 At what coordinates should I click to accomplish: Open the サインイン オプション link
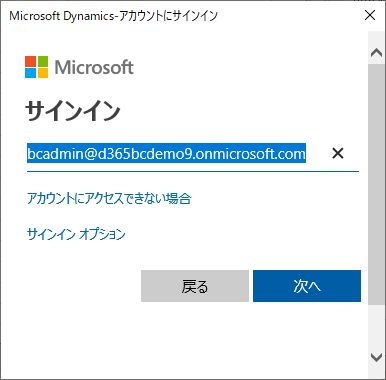click(x=76, y=234)
